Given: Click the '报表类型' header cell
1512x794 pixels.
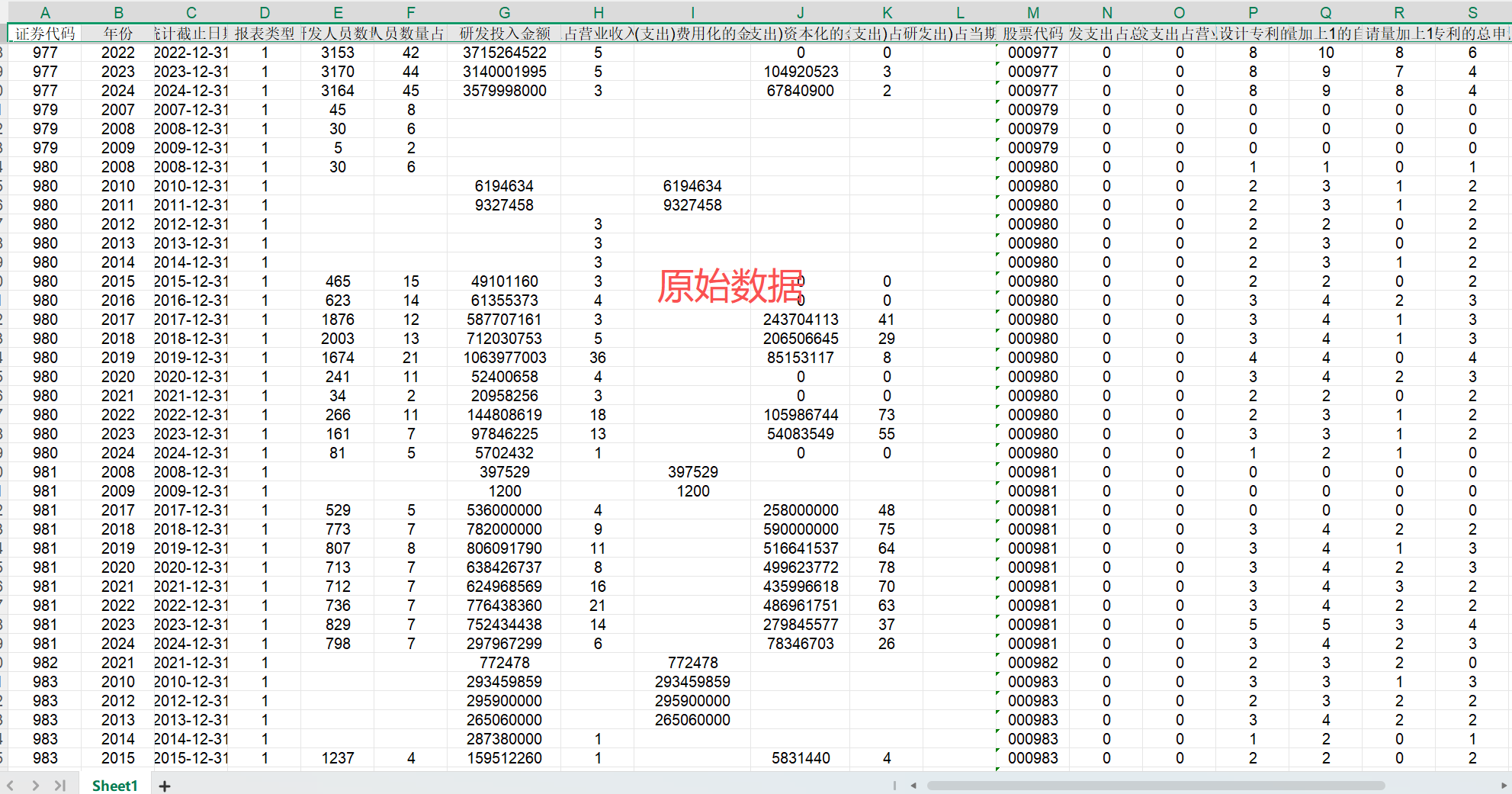Looking at the screenshot, I should pyautogui.click(x=265, y=34).
